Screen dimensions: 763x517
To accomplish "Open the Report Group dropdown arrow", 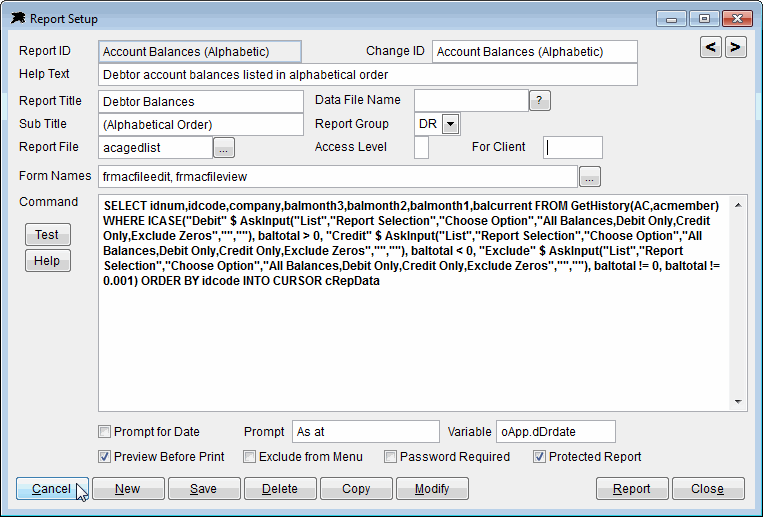I will tap(451, 124).
